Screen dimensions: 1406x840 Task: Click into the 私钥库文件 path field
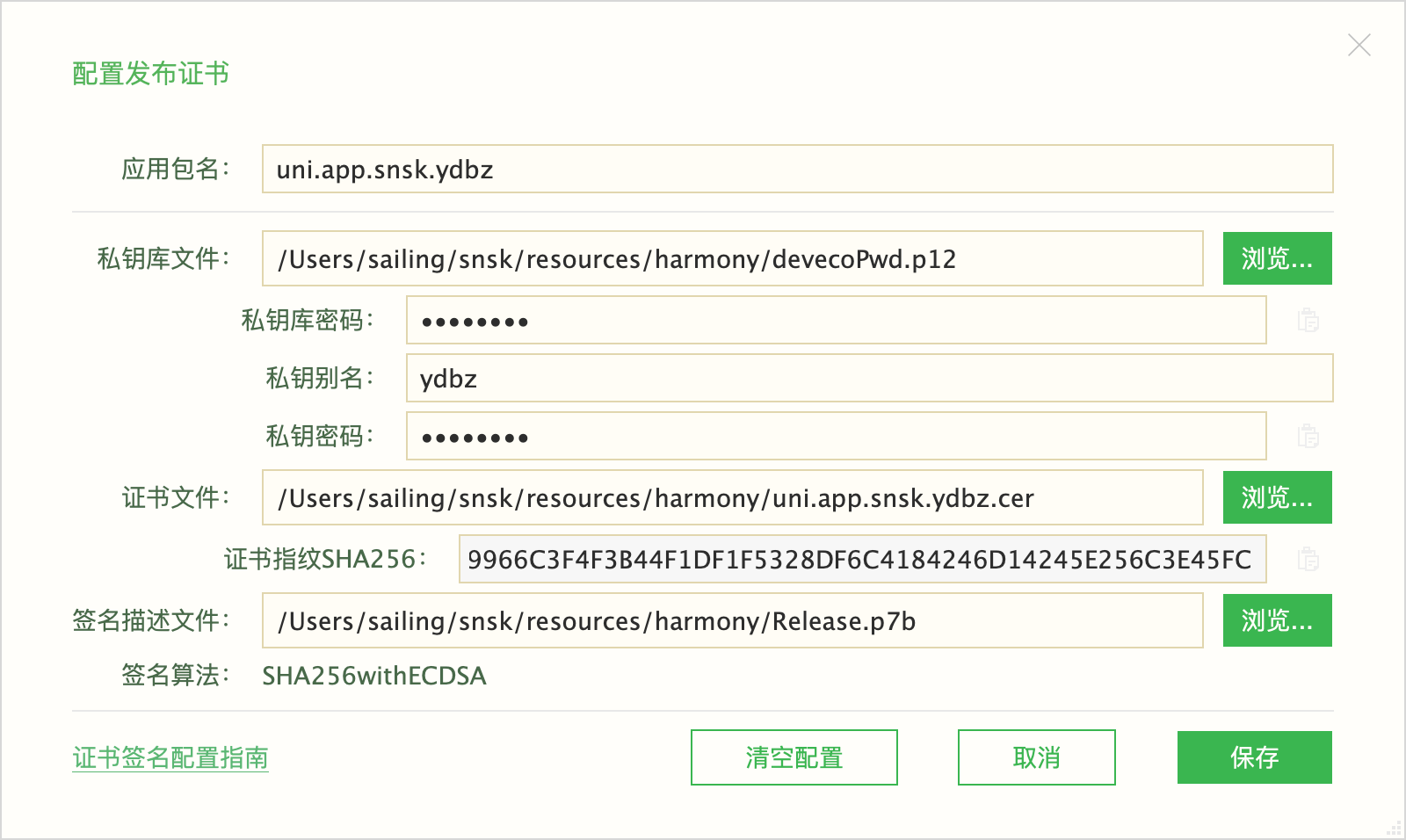pyautogui.click(x=732, y=258)
